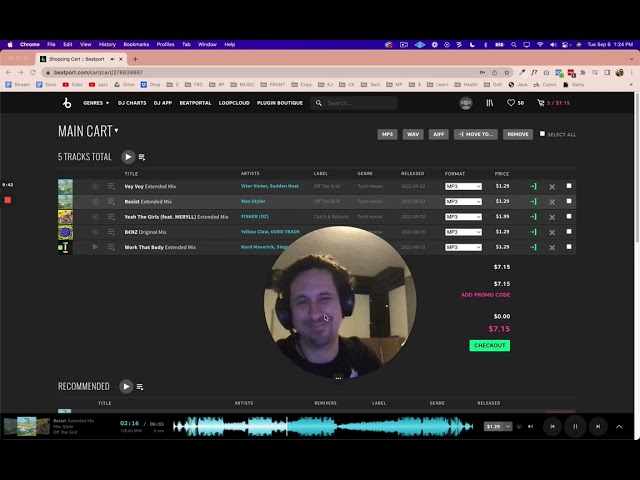Play all Recommended tracks
The image size is (640, 480).
pyautogui.click(x=126, y=387)
